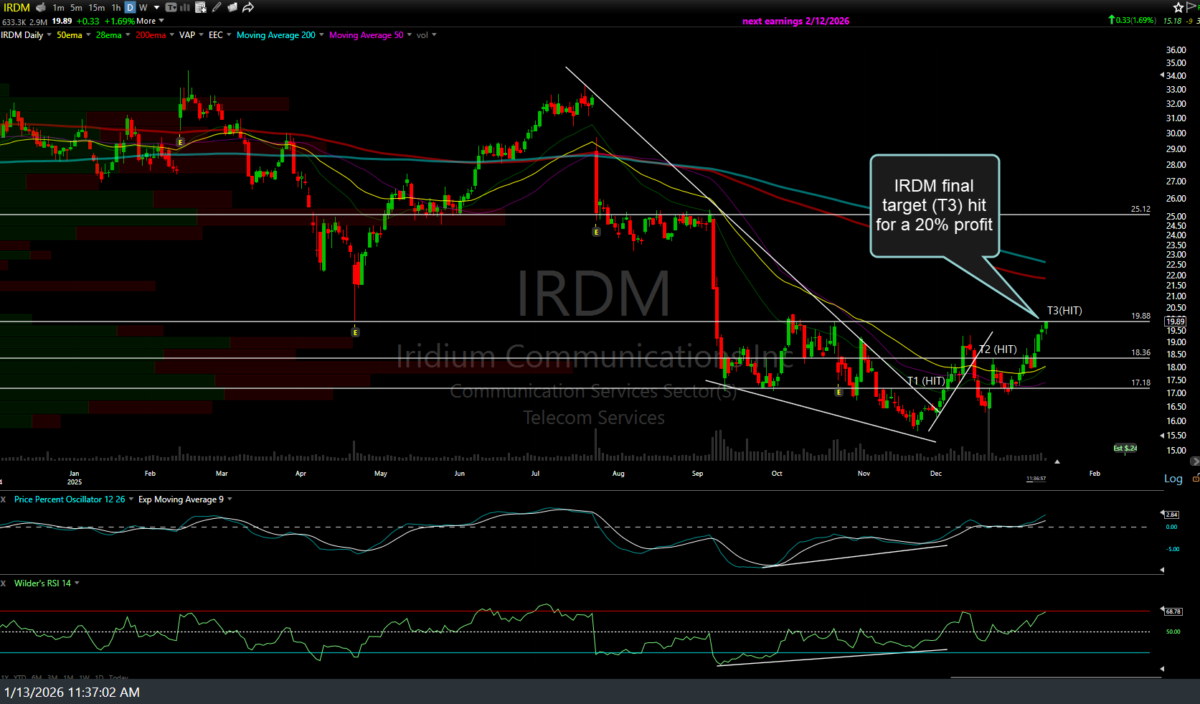The height and width of the screenshot is (704, 1200).
Task: Close the Price Percent Oscillator panel
Action: click(x=5, y=498)
